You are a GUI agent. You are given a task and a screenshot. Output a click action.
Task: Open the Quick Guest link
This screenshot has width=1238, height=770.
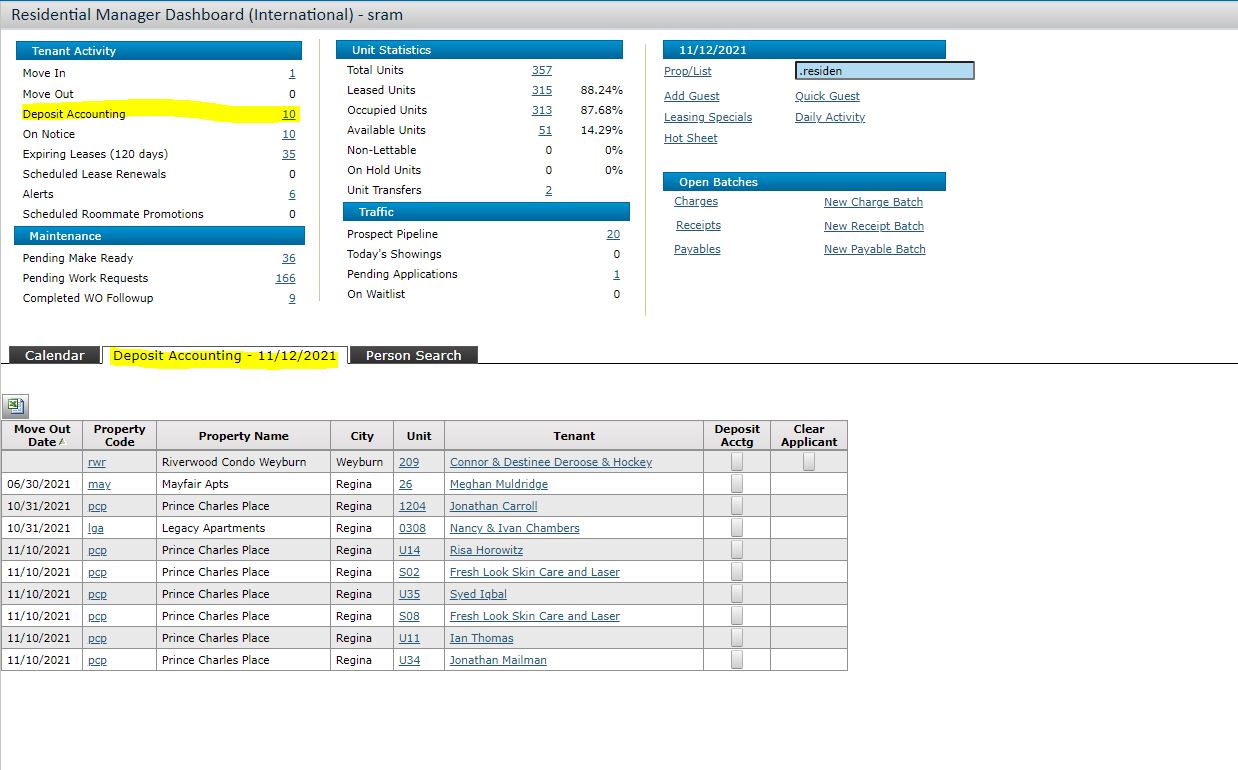[827, 96]
